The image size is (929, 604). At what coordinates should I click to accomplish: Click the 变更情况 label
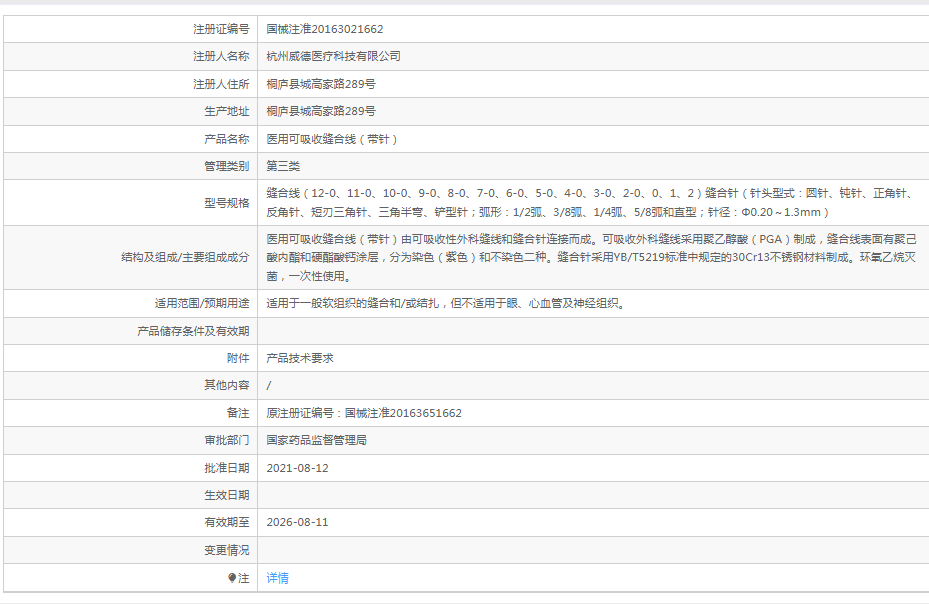tap(227, 551)
